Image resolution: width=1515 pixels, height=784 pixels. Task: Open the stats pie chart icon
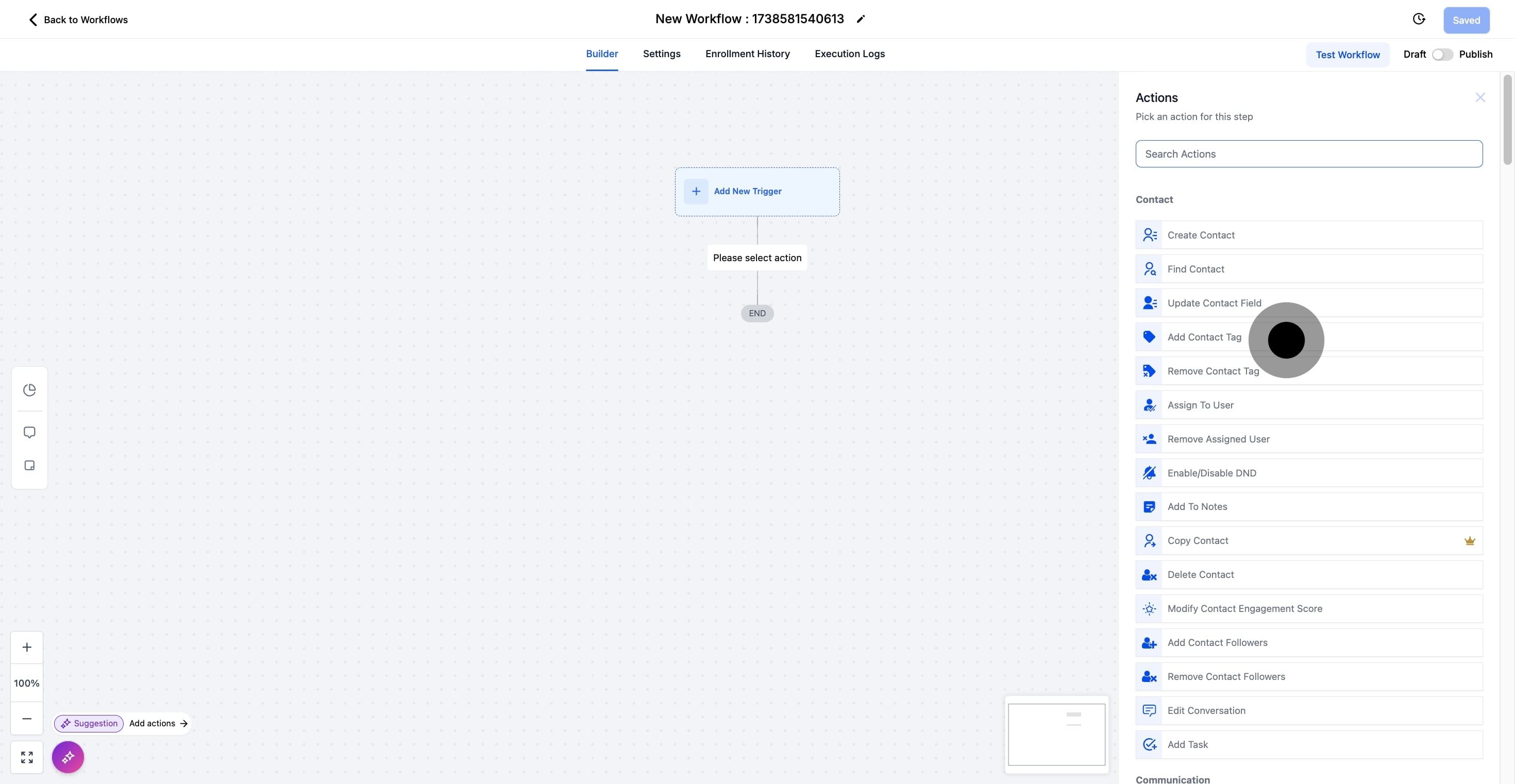point(29,390)
